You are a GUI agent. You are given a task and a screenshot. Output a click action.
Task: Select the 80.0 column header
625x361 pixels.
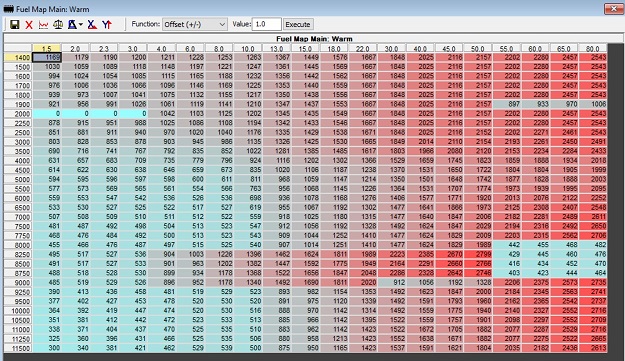[592, 48]
